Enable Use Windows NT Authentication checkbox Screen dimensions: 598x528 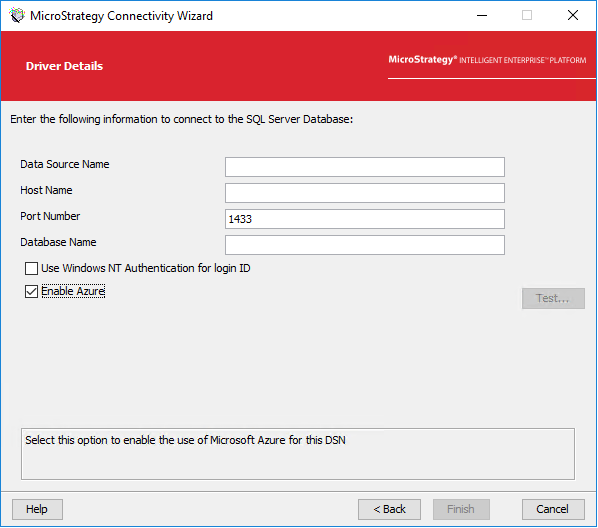point(31,269)
